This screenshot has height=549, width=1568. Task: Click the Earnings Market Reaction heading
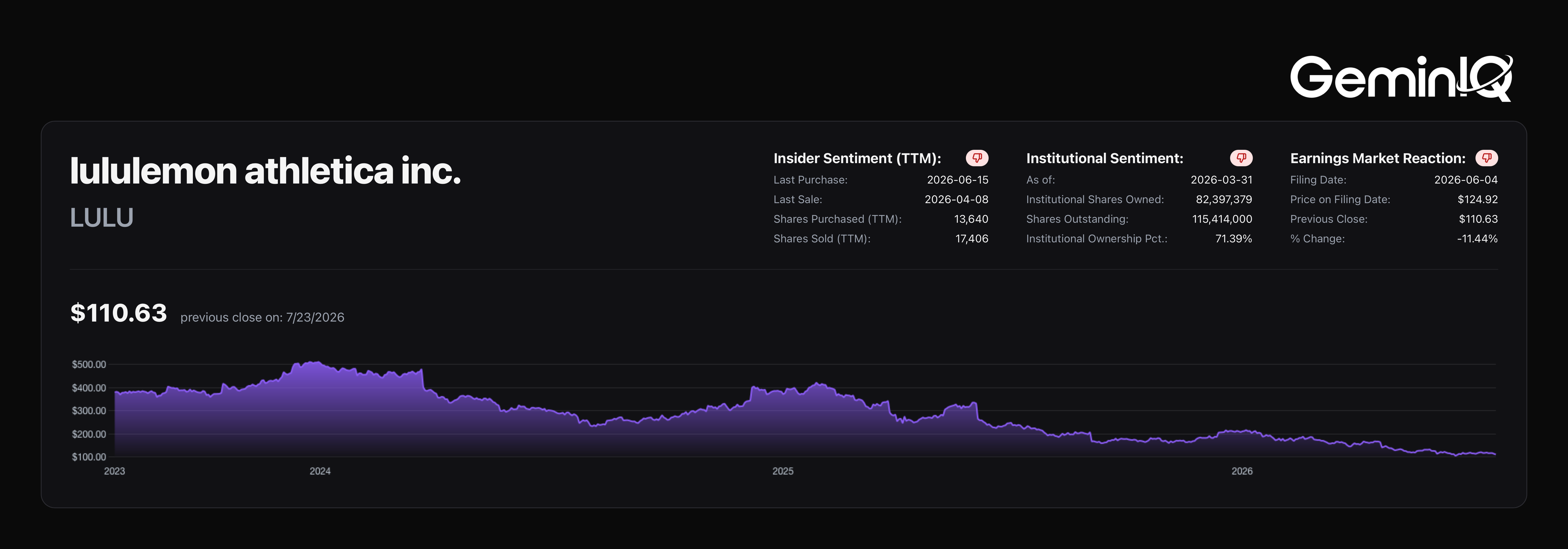click(x=1377, y=158)
